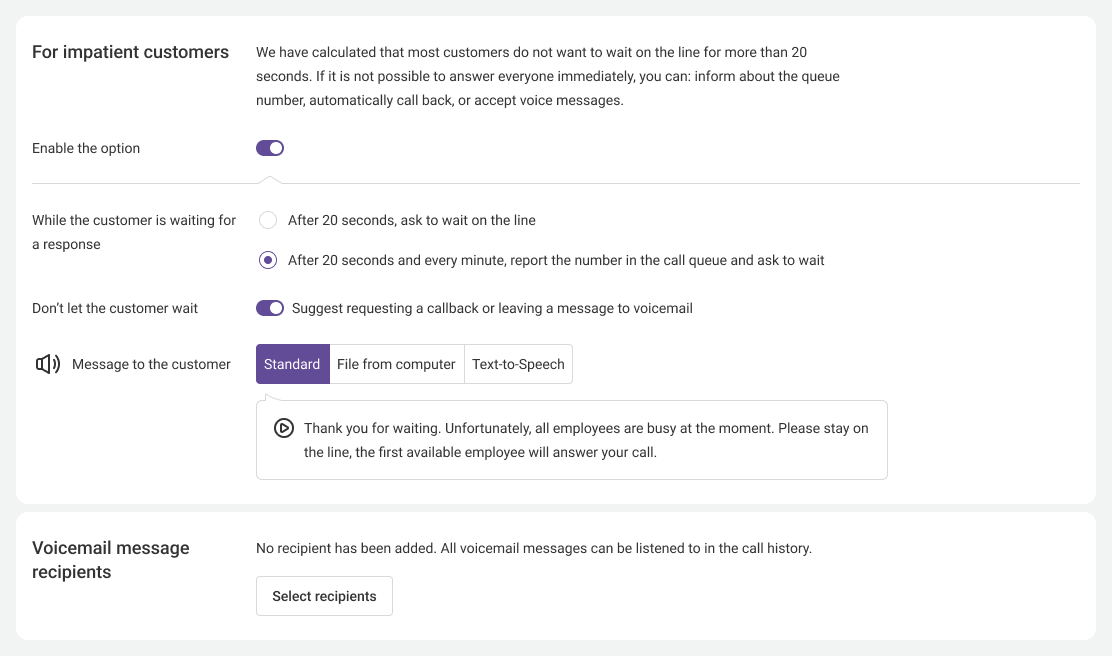Click the Voicemail message recipients heading
Screen dimensions: 1112x656
click(110, 560)
